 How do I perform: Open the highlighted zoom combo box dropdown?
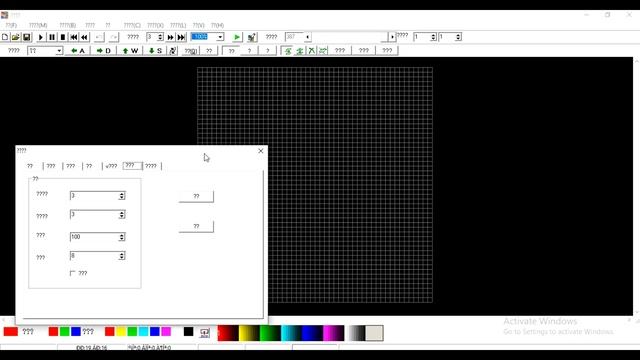(x=220, y=37)
